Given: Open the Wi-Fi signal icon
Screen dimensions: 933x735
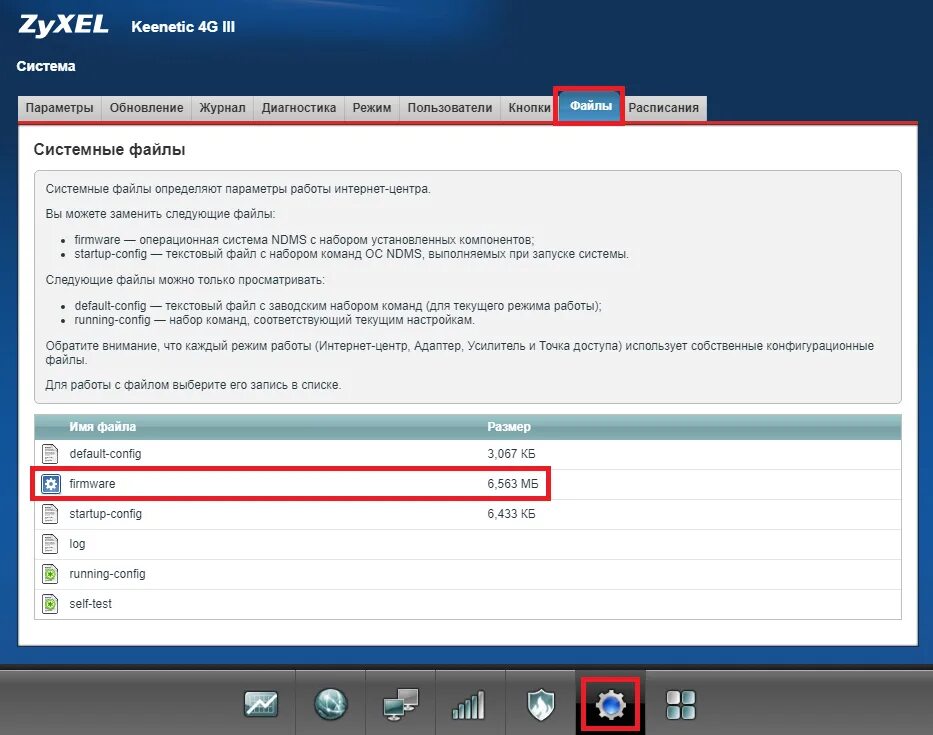Looking at the screenshot, I should point(470,703).
